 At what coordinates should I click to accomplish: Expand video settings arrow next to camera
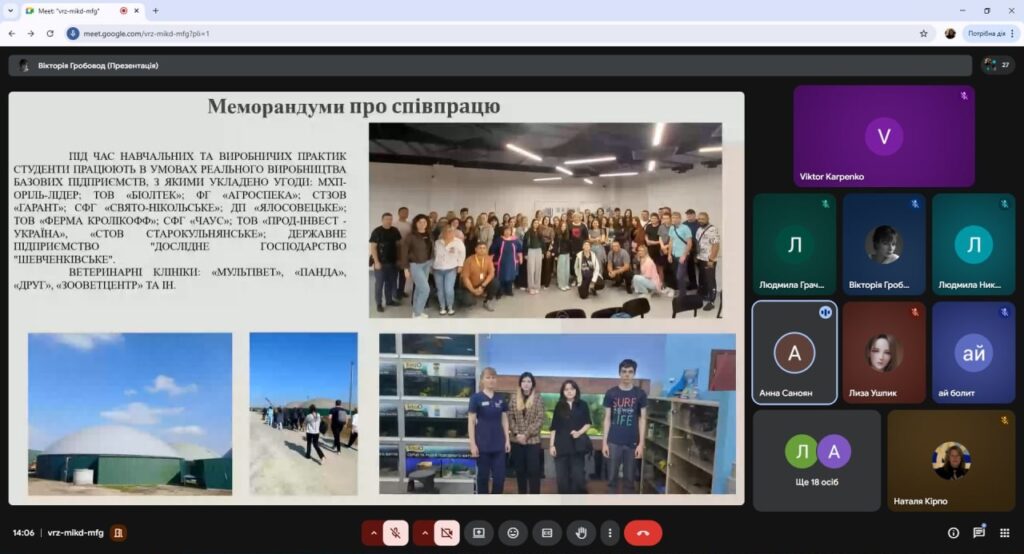click(424, 533)
